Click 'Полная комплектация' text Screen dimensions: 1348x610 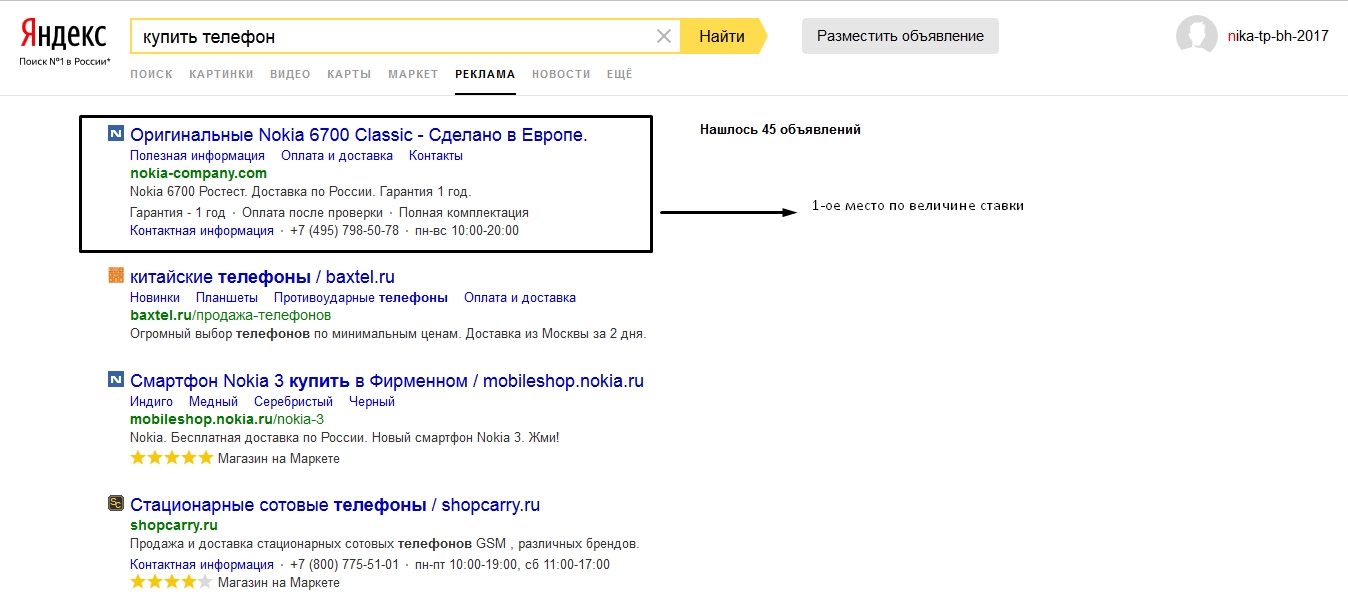pos(464,212)
